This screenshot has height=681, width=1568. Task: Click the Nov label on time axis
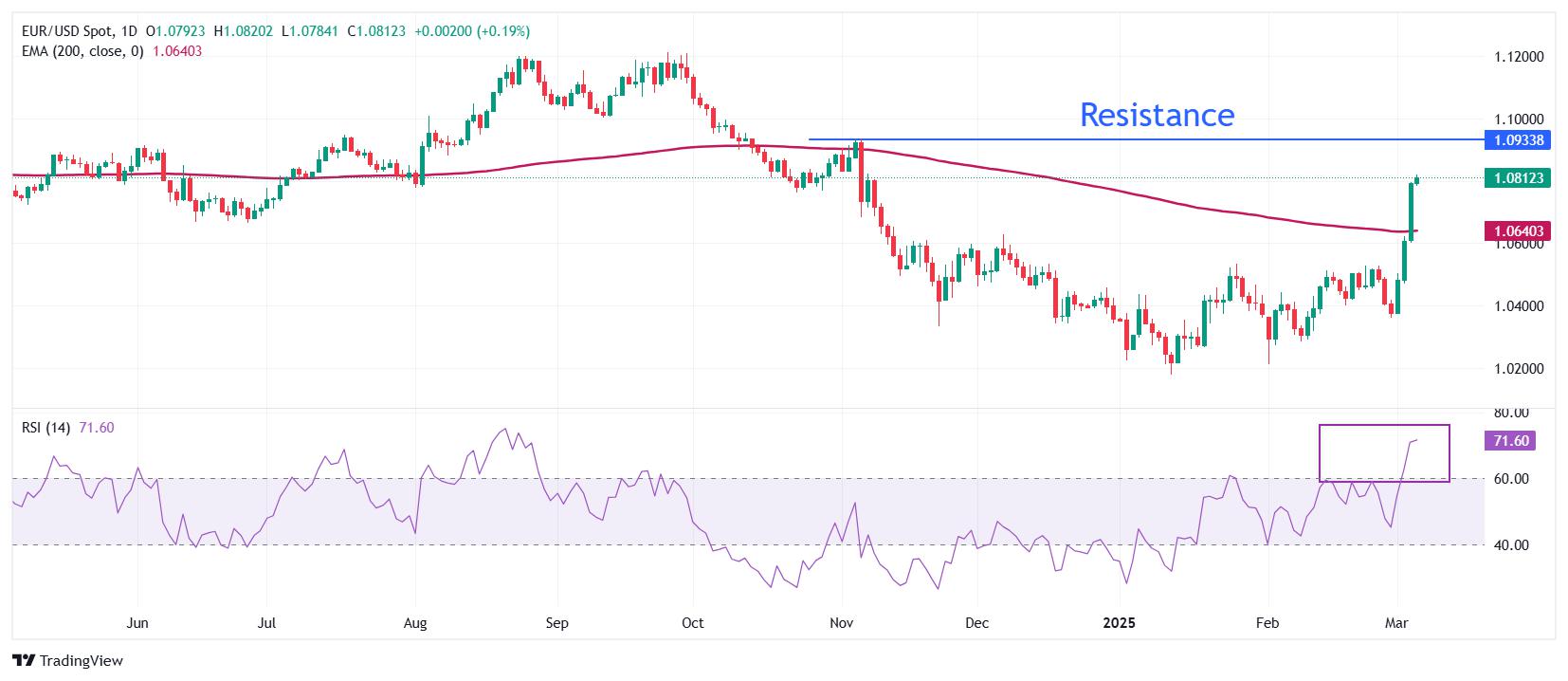pos(842,623)
